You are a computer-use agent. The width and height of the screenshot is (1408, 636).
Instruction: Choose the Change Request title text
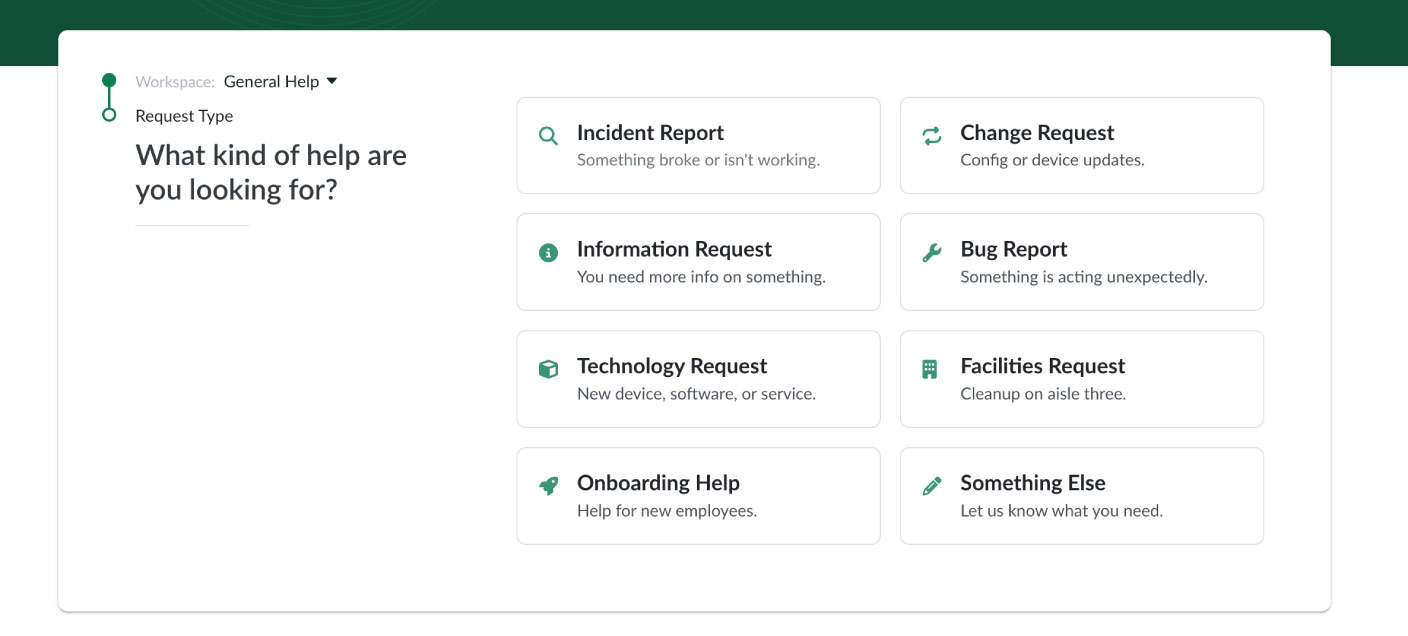point(1037,133)
